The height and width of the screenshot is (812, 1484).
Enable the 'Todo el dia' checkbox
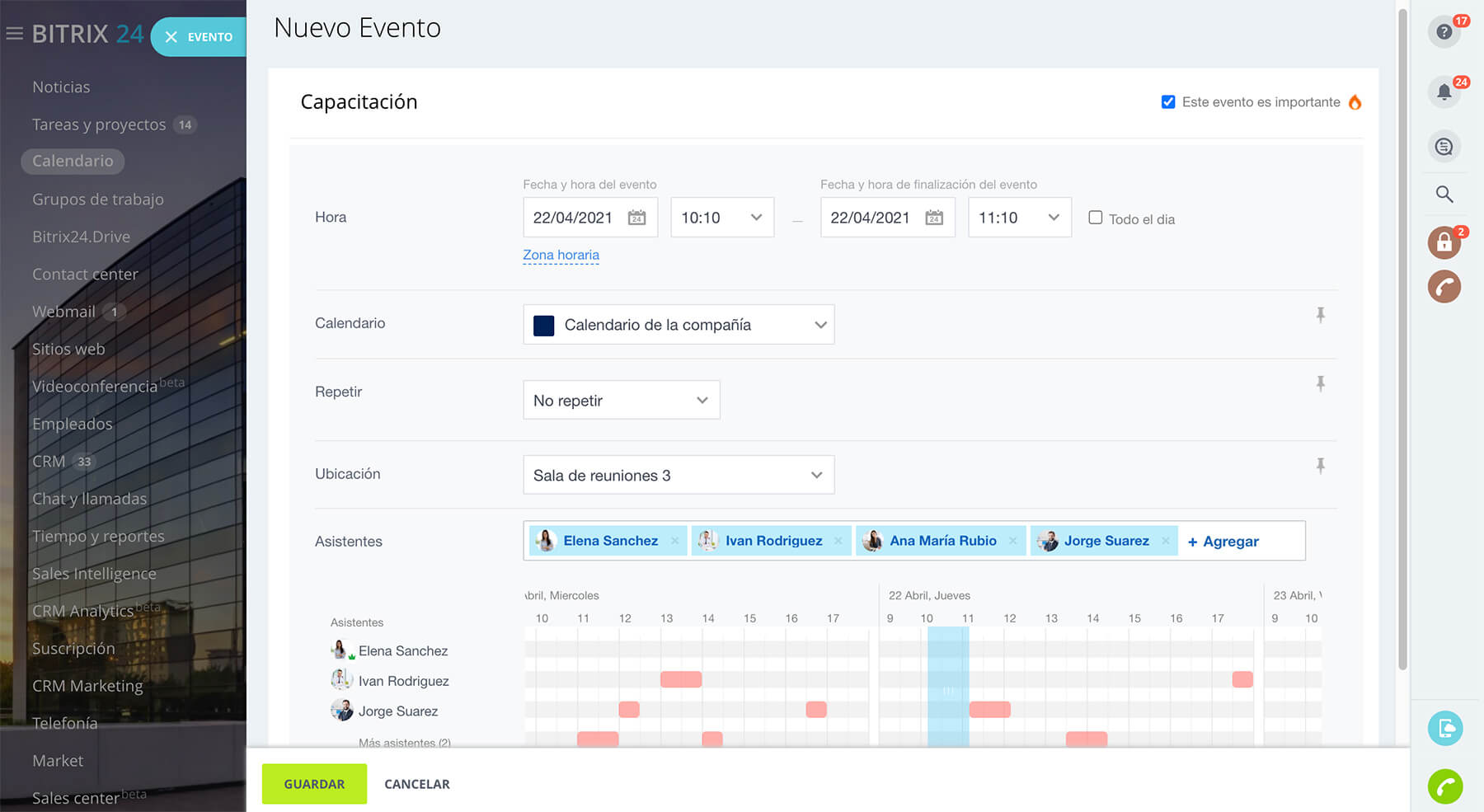pos(1095,218)
